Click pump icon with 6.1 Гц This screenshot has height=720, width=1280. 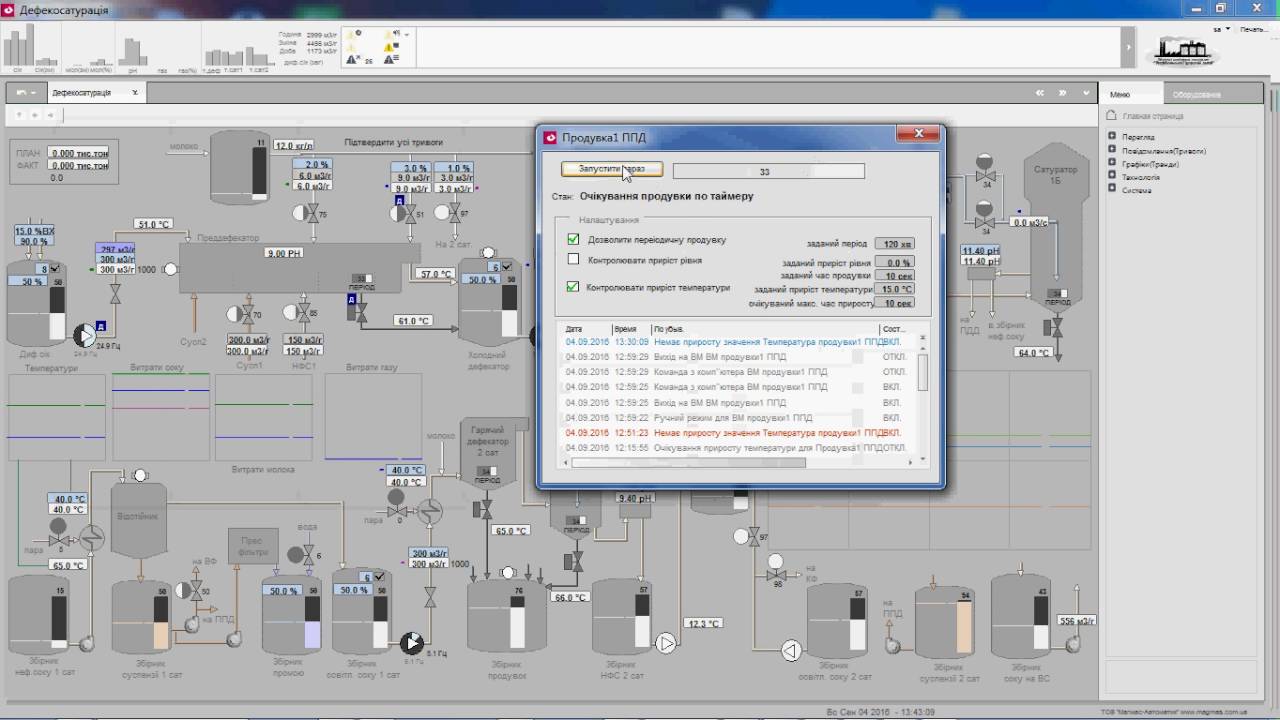point(411,642)
